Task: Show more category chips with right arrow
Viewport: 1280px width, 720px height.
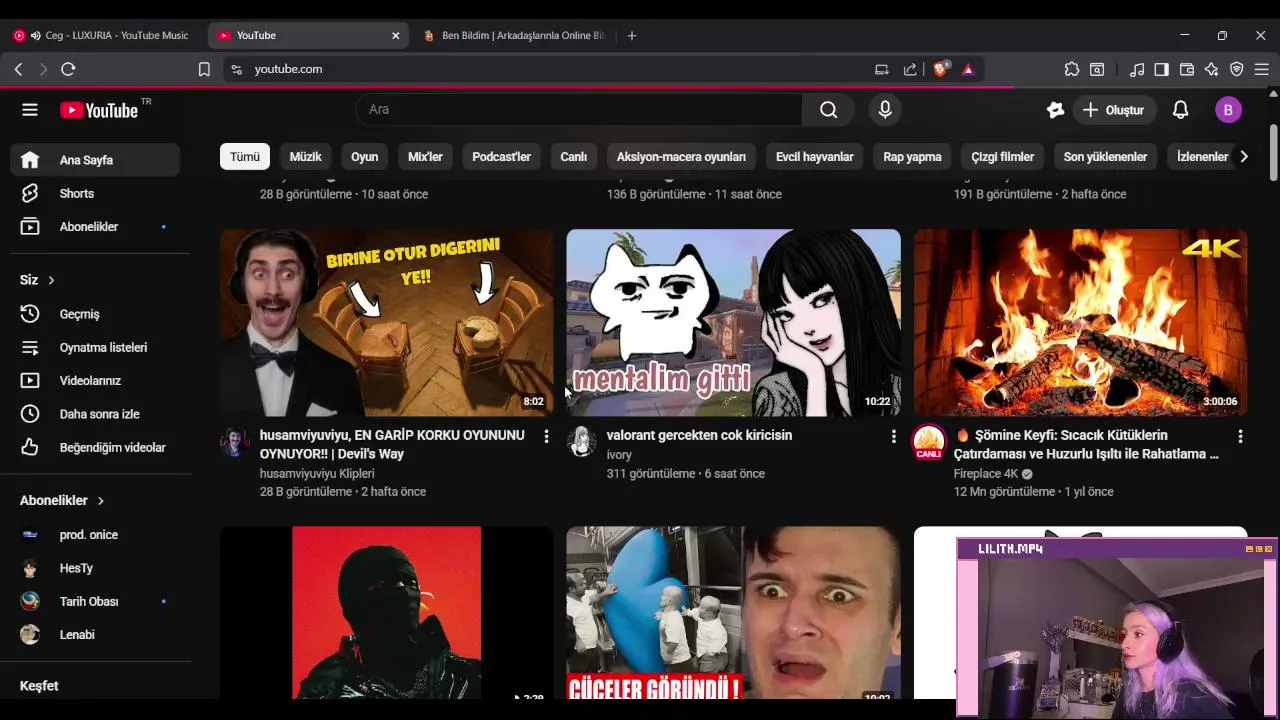Action: [x=1243, y=157]
